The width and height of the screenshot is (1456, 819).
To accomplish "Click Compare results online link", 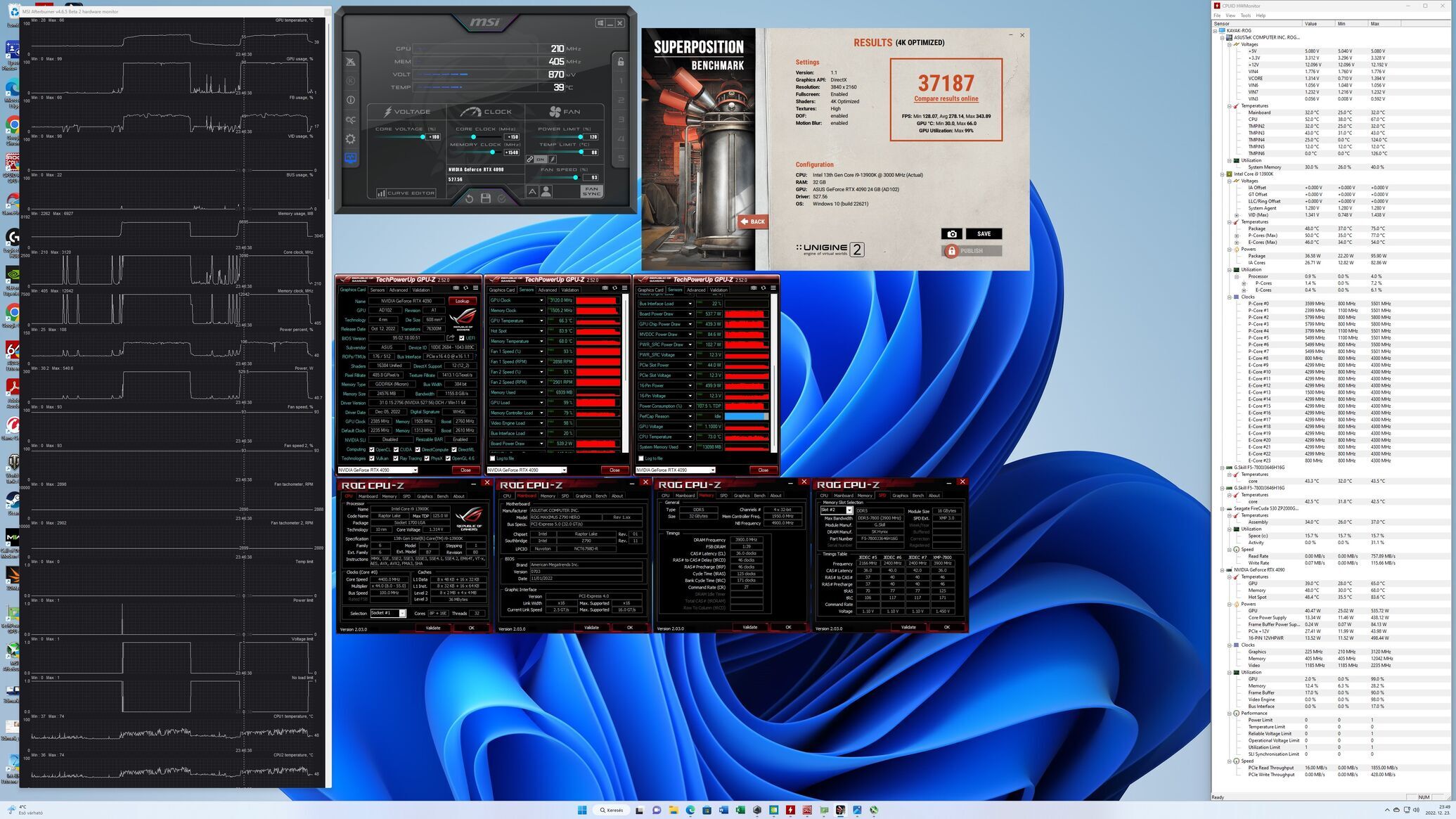I will point(946,98).
